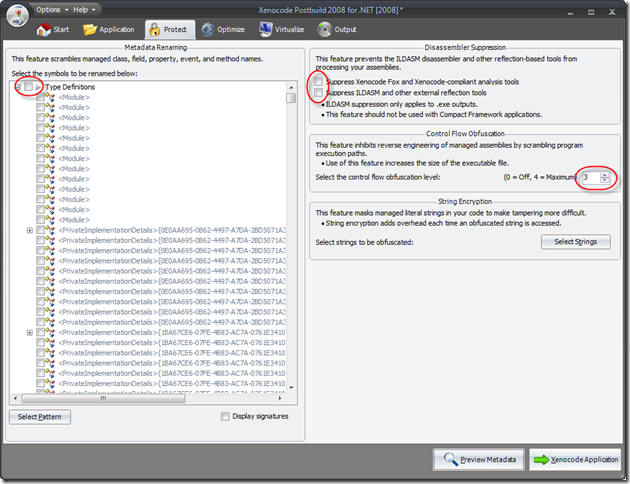Collapse the Type Definitions tree root
The width and height of the screenshot is (630, 484).
point(17,87)
